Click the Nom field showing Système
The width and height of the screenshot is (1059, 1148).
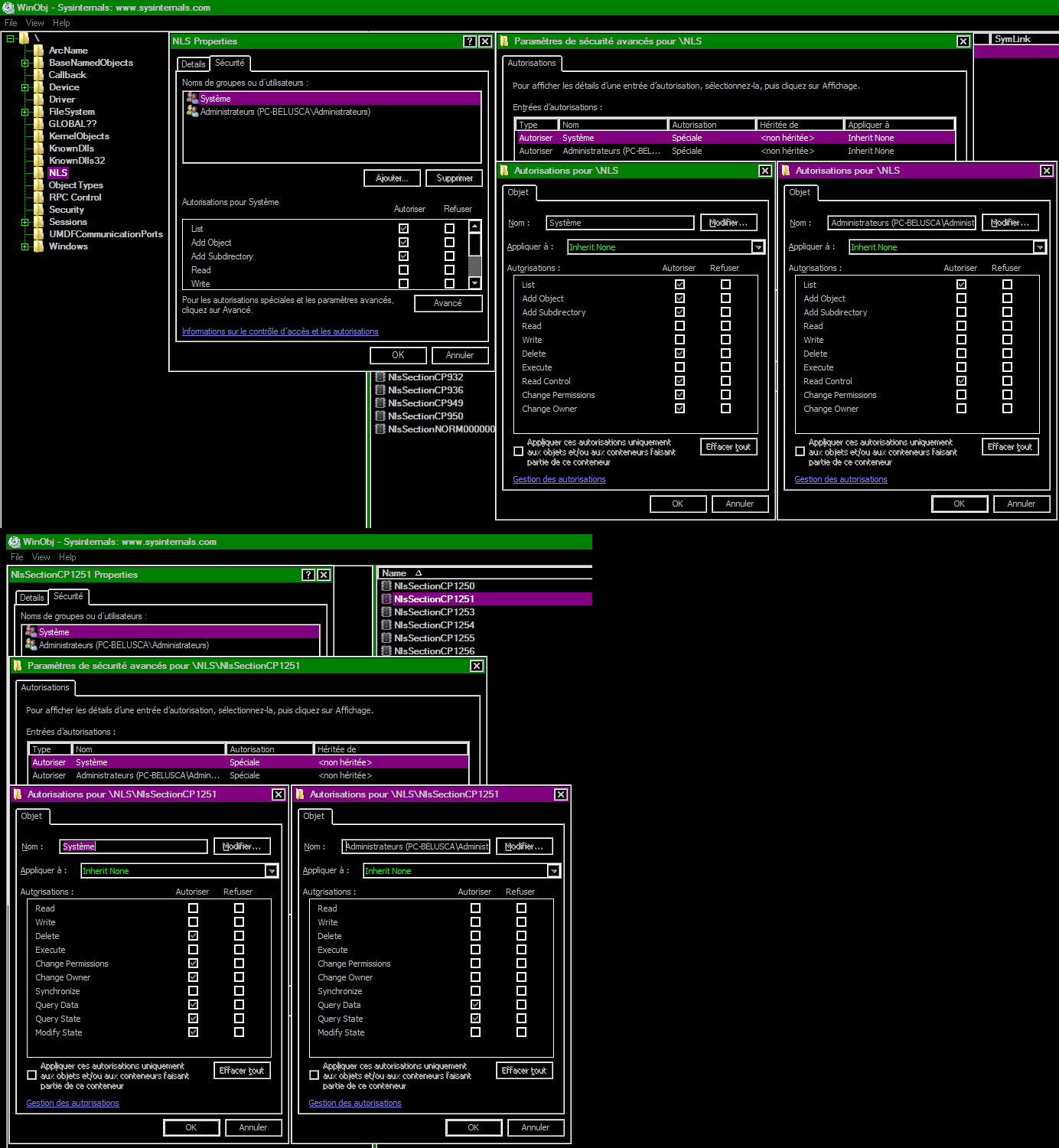pos(620,223)
